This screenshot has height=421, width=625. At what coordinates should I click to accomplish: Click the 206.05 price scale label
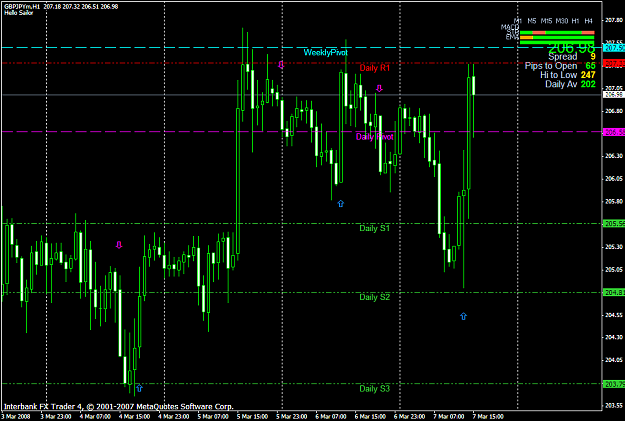click(x=614, y=179)
